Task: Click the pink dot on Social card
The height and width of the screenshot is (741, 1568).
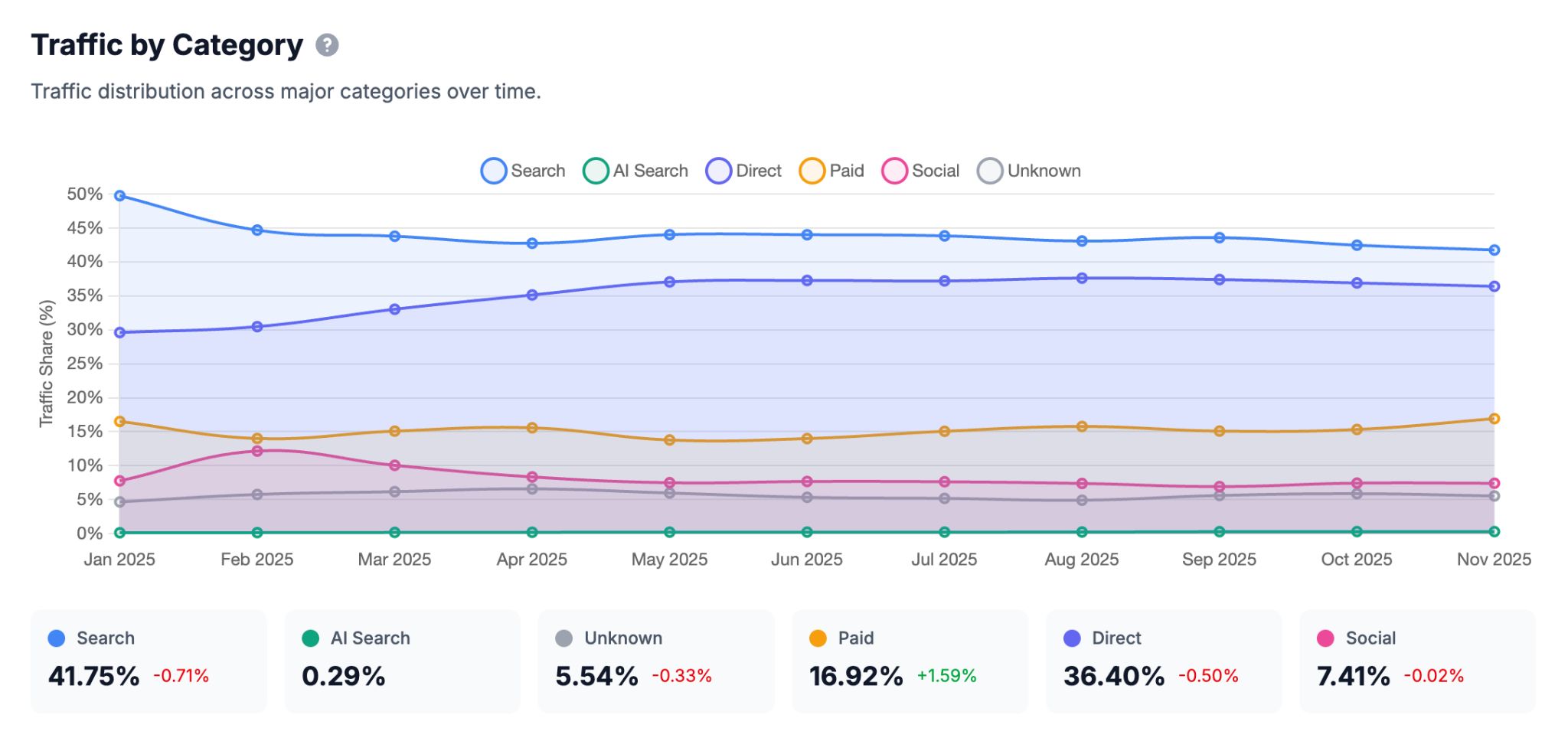Action: 1325,638
